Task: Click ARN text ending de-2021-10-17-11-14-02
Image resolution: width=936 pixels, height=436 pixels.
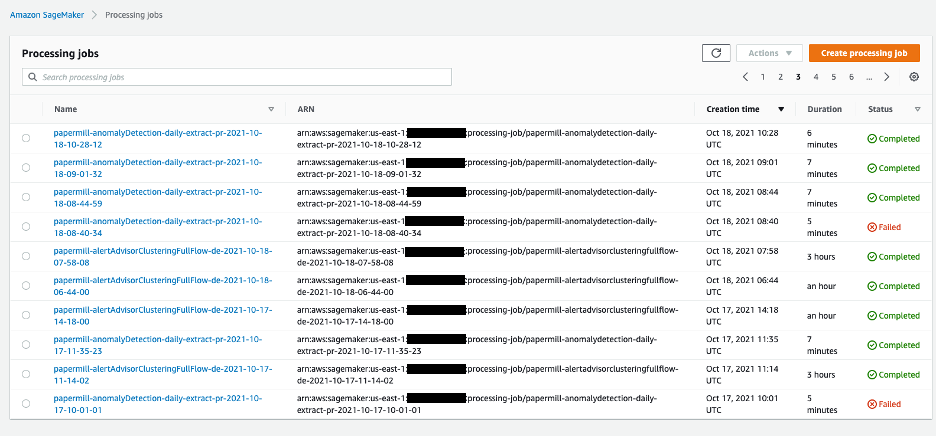Action: tap(488, 375)
